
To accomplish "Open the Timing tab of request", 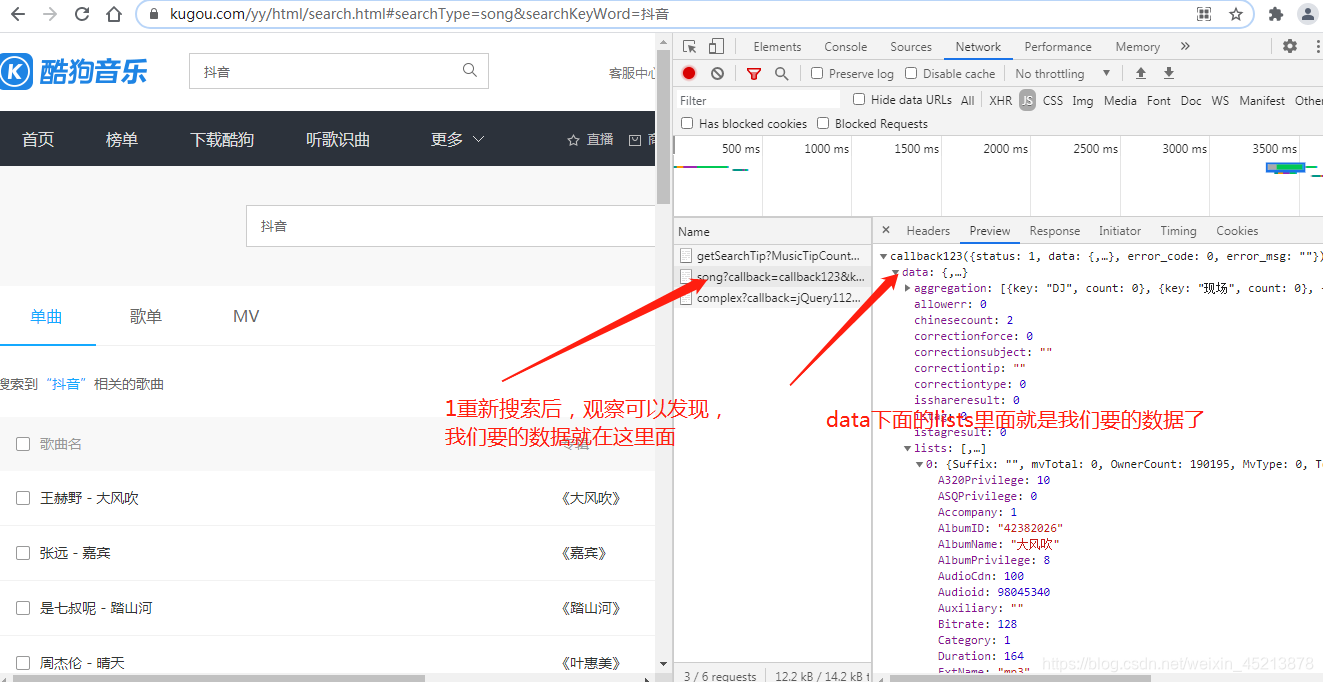I will (x=1178, y=230).
